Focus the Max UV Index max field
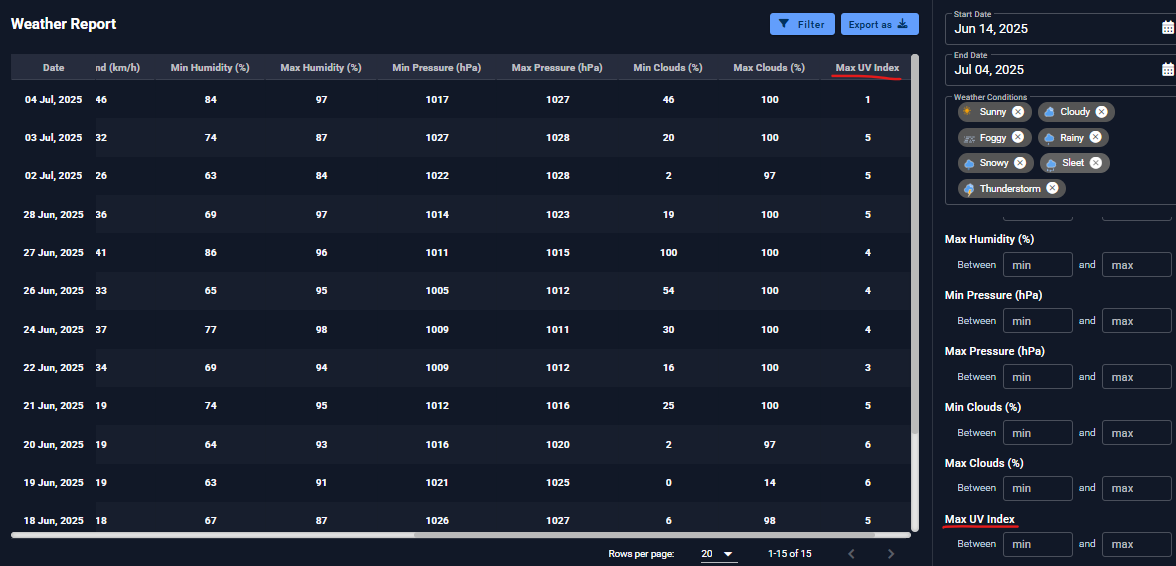The width and height of the screenshot is (1176, 566). pyautogui.click(x=1136, y=544)
